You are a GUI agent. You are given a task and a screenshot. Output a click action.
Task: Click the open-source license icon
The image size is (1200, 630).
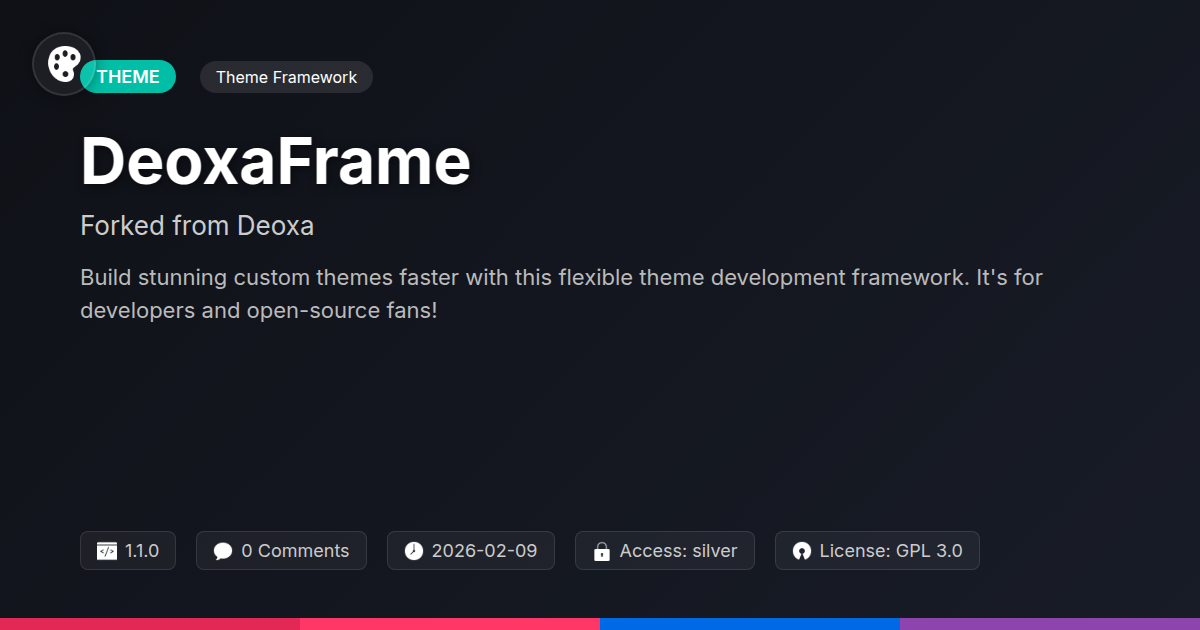(x=802, y=551)
